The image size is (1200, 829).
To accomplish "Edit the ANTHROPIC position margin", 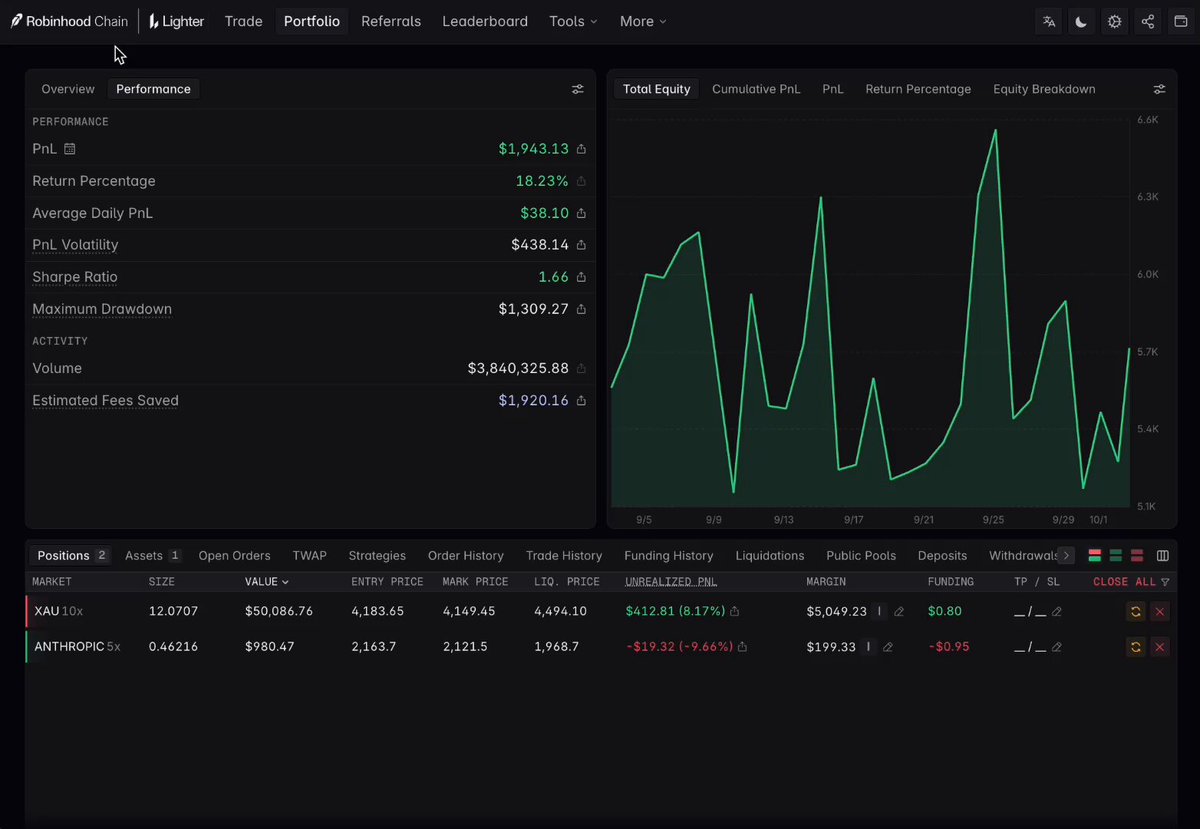I will tap(888, 647).
